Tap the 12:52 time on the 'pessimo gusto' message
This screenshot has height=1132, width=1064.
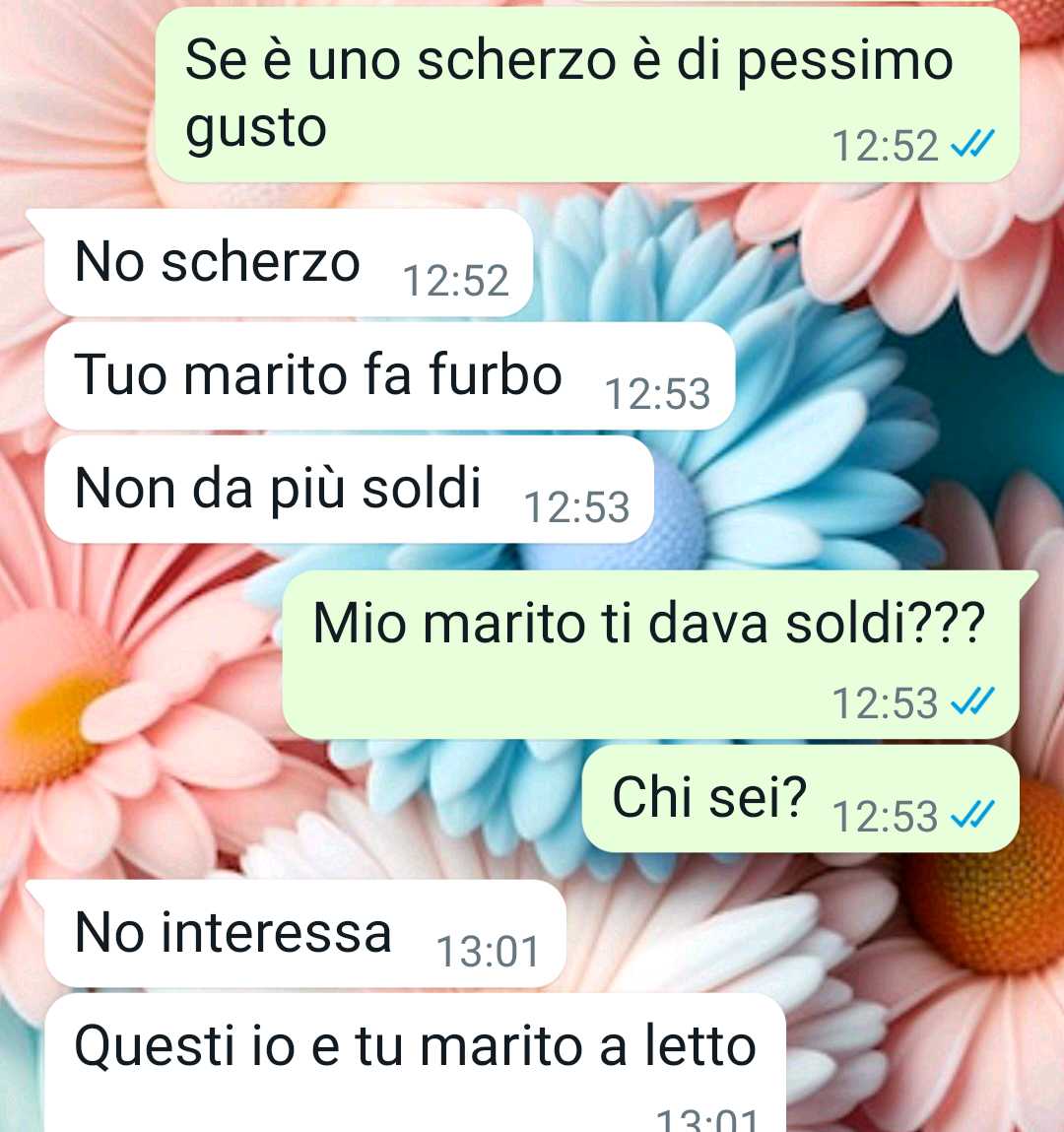click(885, 145)
